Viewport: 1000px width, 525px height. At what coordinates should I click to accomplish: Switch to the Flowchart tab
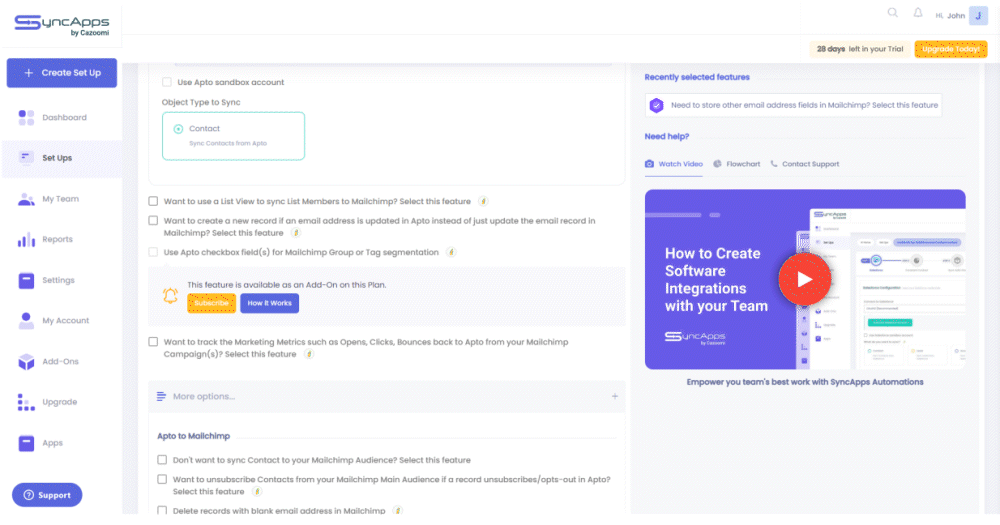click(737, 164)
